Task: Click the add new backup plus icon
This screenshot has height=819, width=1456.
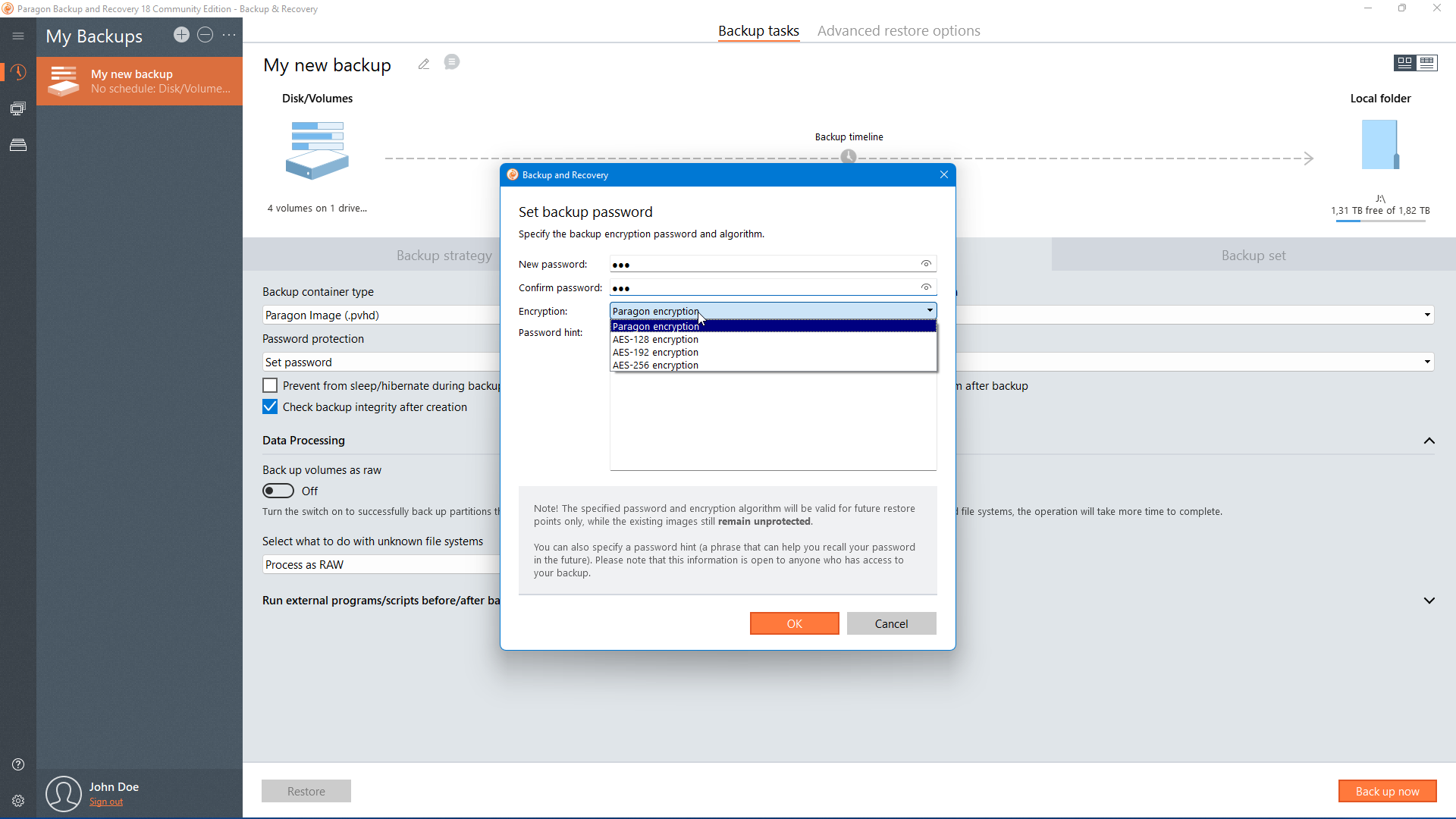Action: 181,35
